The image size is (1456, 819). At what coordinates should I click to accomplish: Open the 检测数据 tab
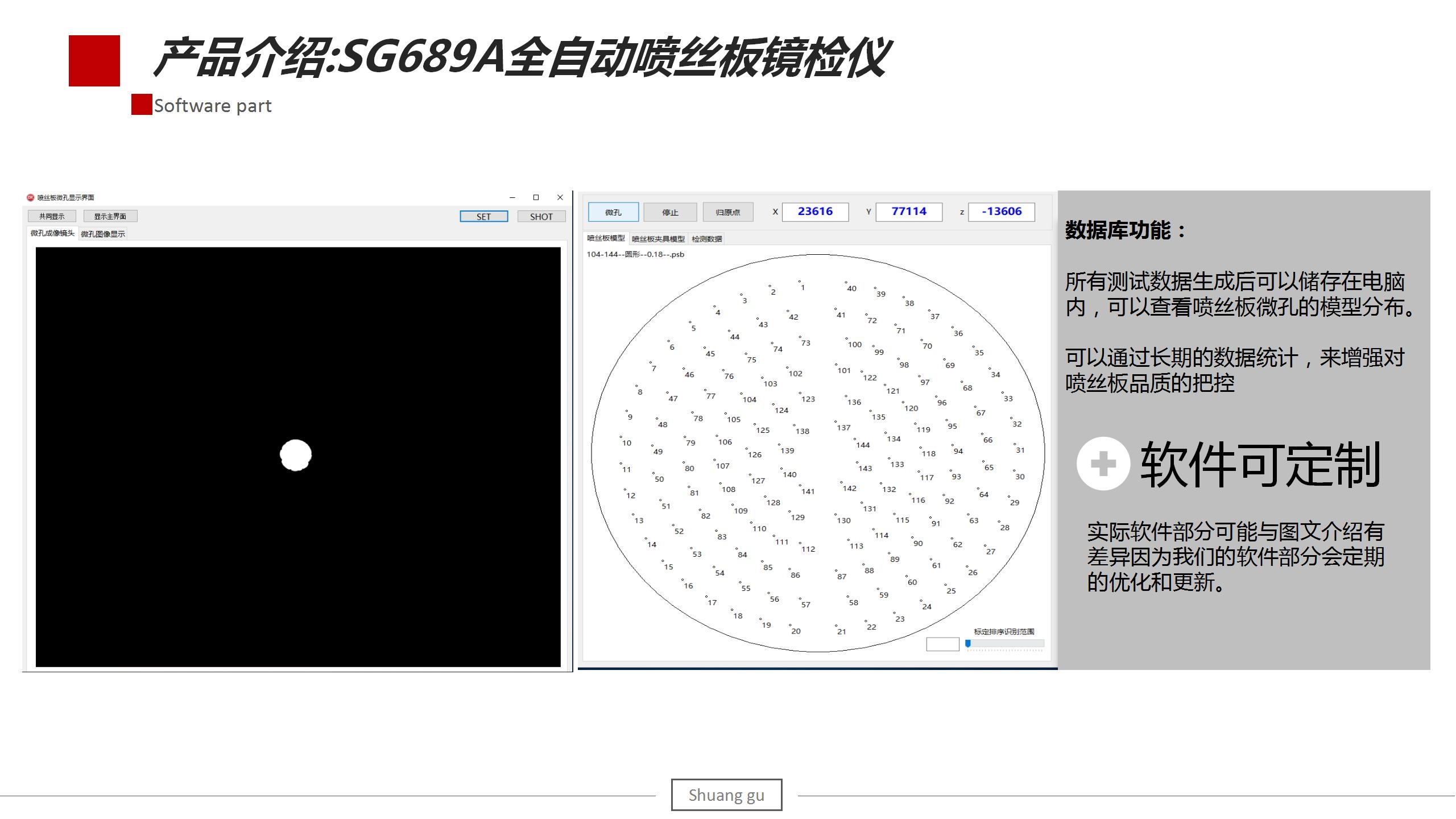click(706, 239)
